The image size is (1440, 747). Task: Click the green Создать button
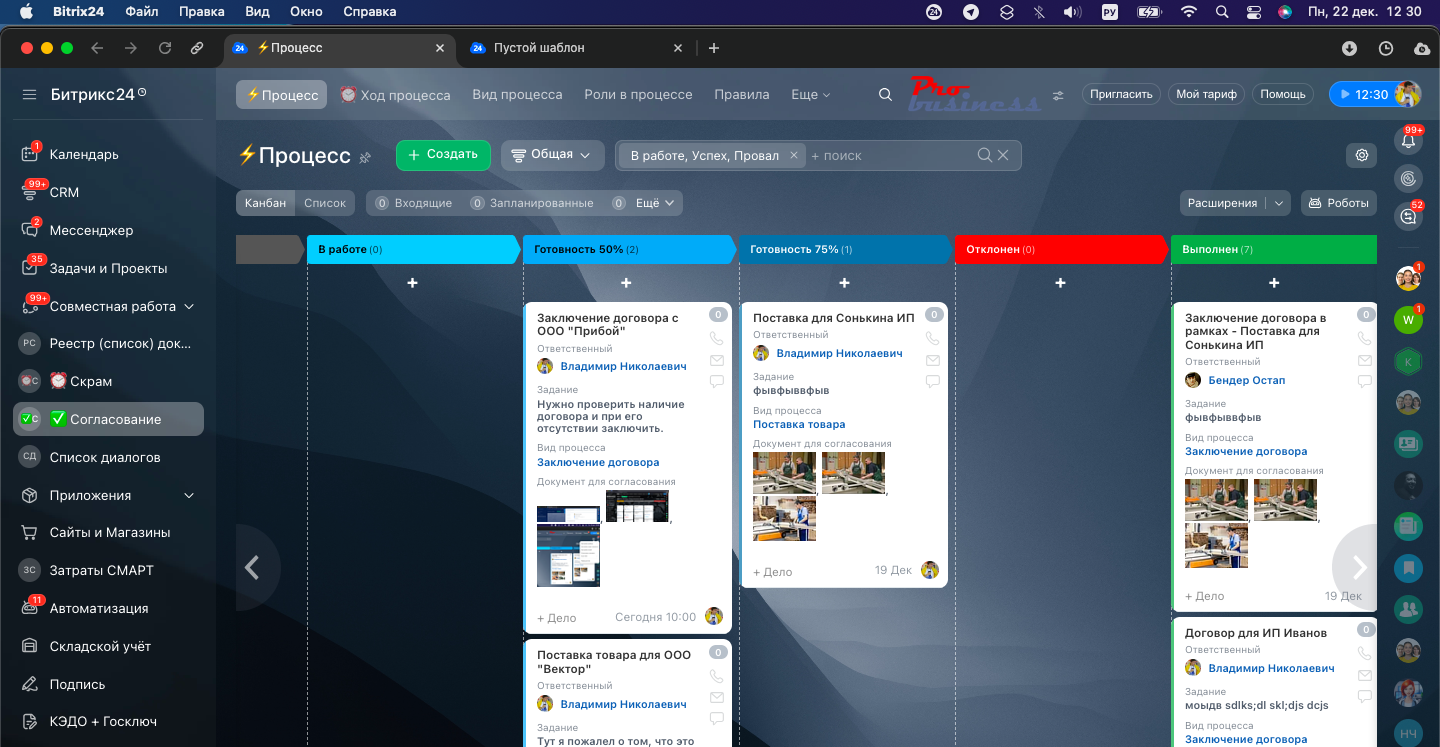click(443, 155)
